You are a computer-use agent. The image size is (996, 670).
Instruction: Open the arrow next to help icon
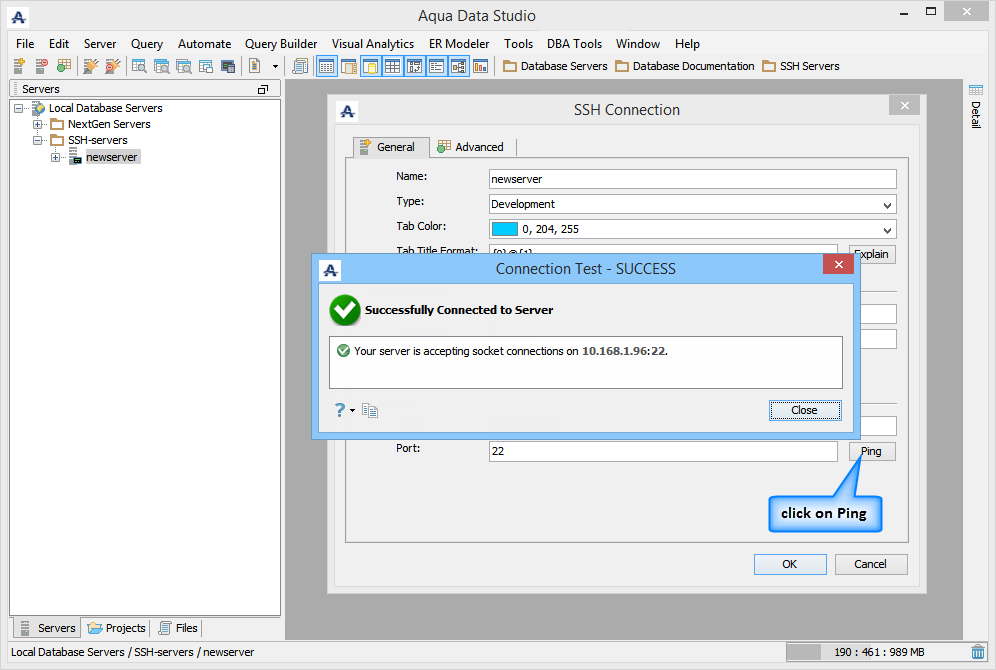[353, 411]
